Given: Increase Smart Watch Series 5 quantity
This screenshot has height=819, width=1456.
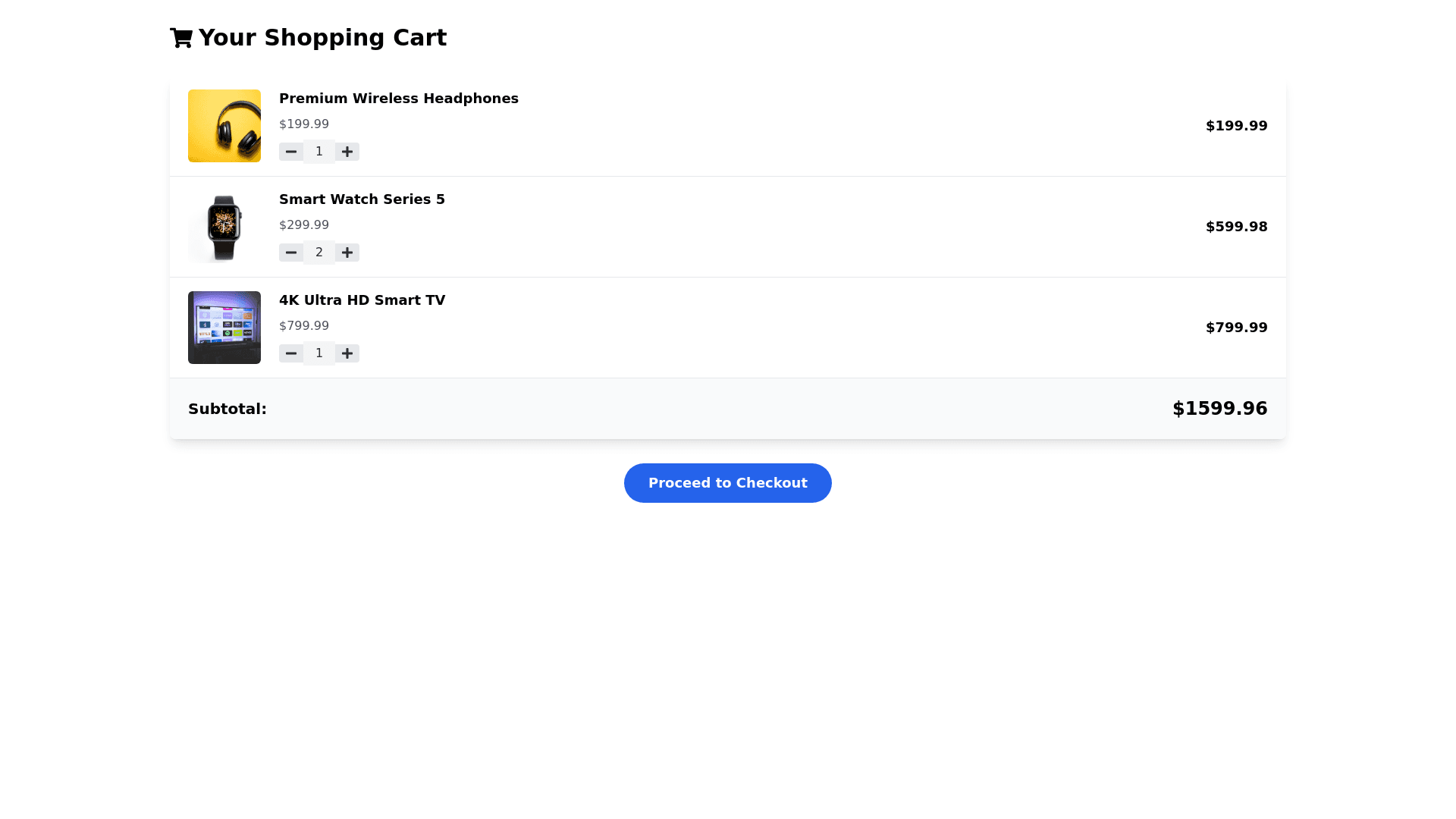Looking at the screenshot, I should tap(347, 253).
